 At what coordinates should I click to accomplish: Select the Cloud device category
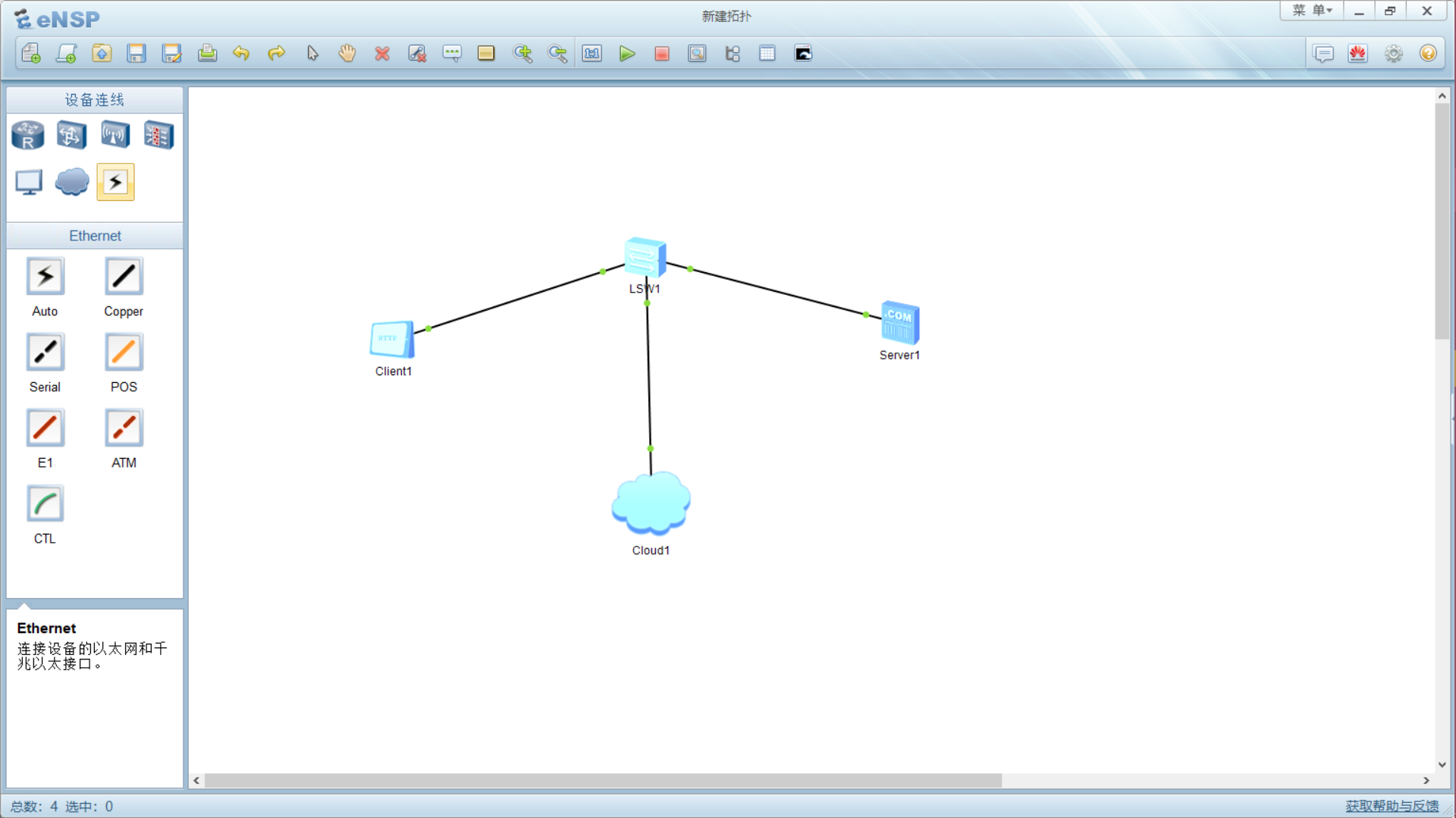(72, 182)
